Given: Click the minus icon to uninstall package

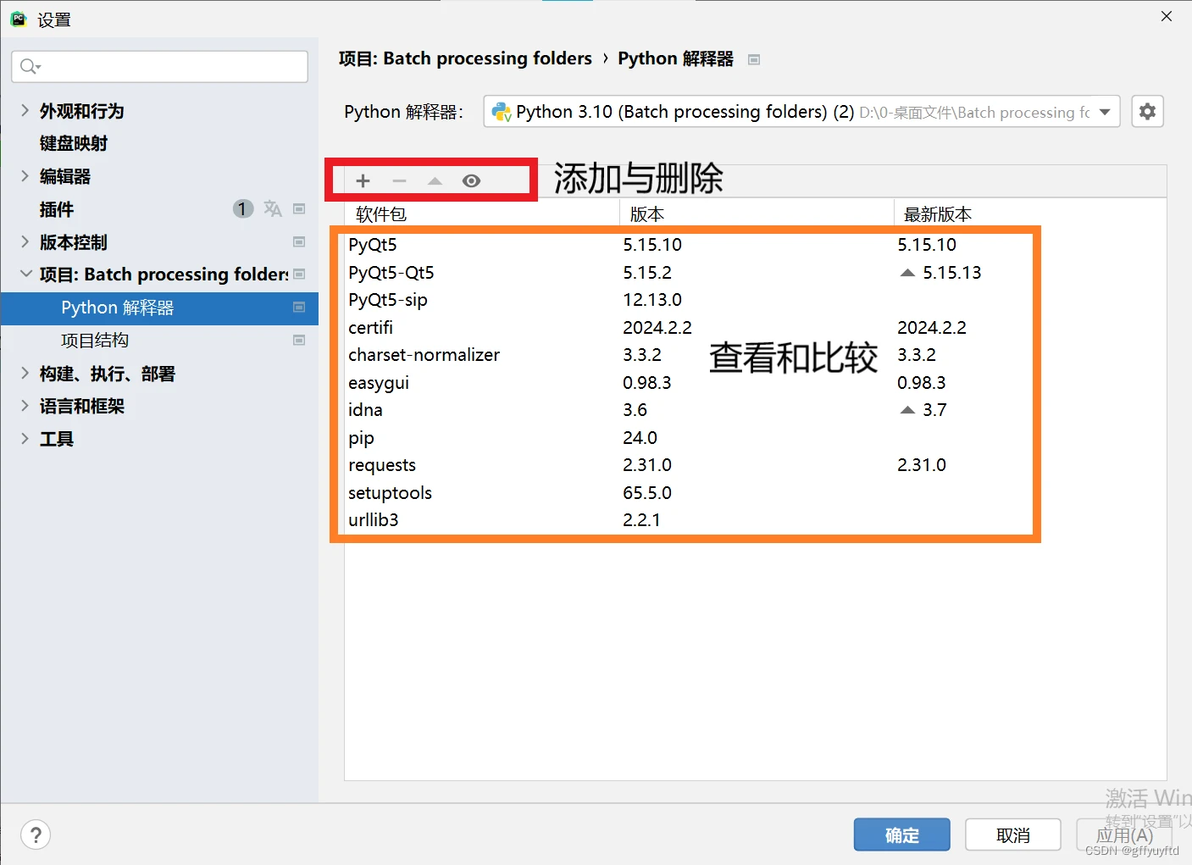Looking at the screenshot, I should click(x=399, y=181).
